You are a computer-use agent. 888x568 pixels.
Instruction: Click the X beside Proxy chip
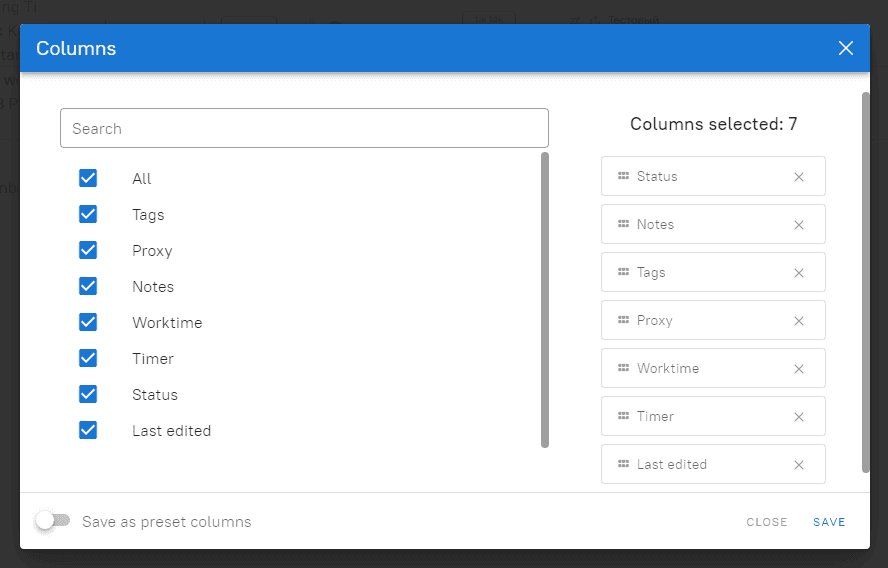pos(798,321)
